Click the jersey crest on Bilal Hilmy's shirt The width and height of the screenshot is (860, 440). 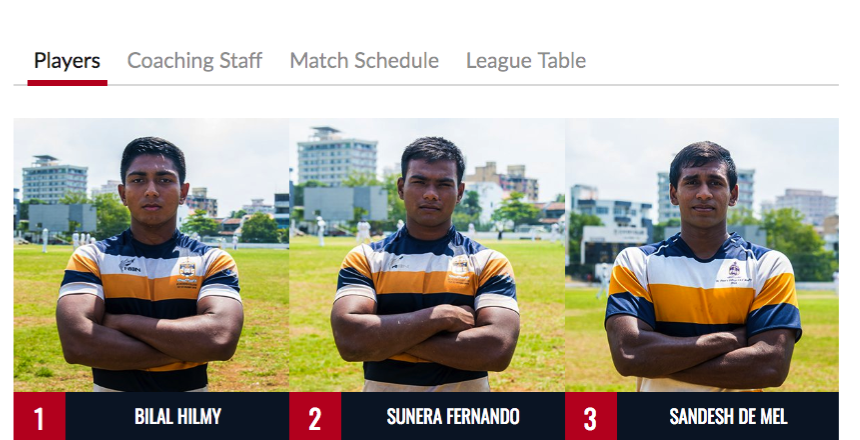point(188,270)
